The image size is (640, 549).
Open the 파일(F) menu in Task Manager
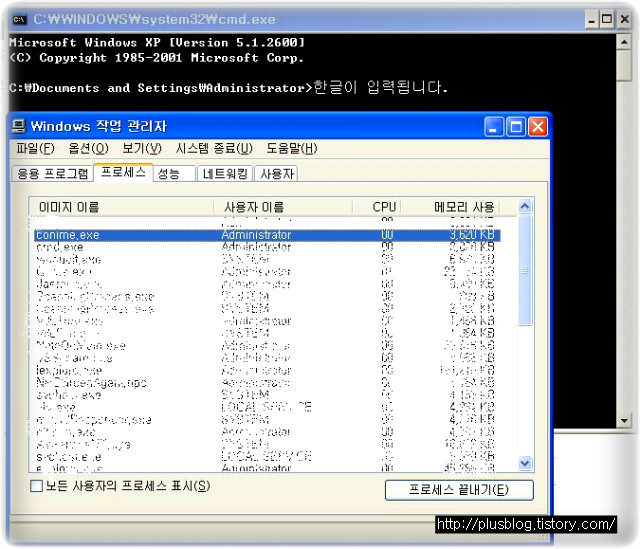[35, 149]
